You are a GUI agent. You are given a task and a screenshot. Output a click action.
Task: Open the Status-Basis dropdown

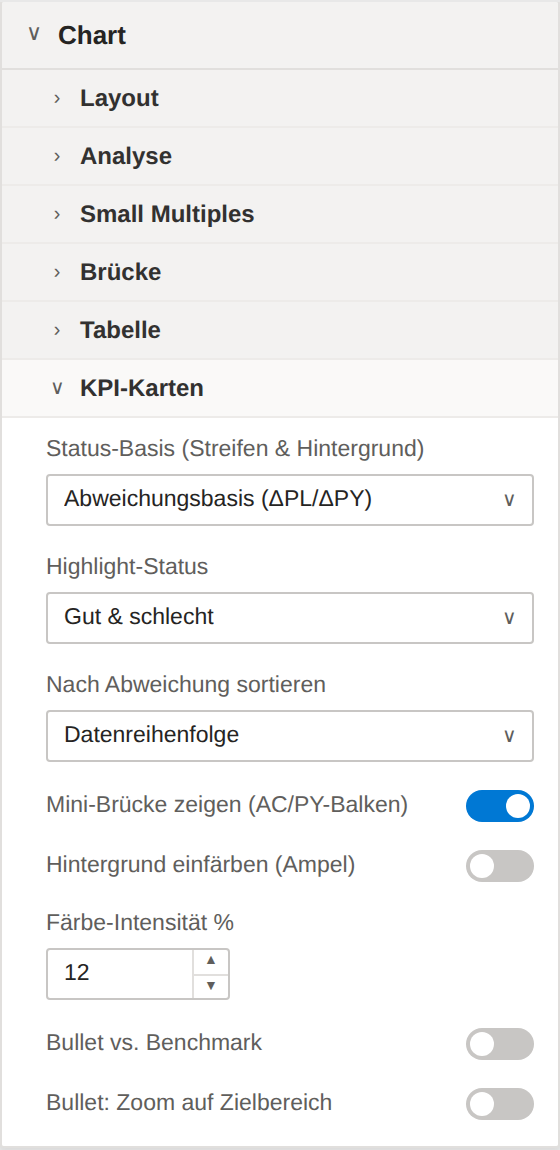pos(290,499)
